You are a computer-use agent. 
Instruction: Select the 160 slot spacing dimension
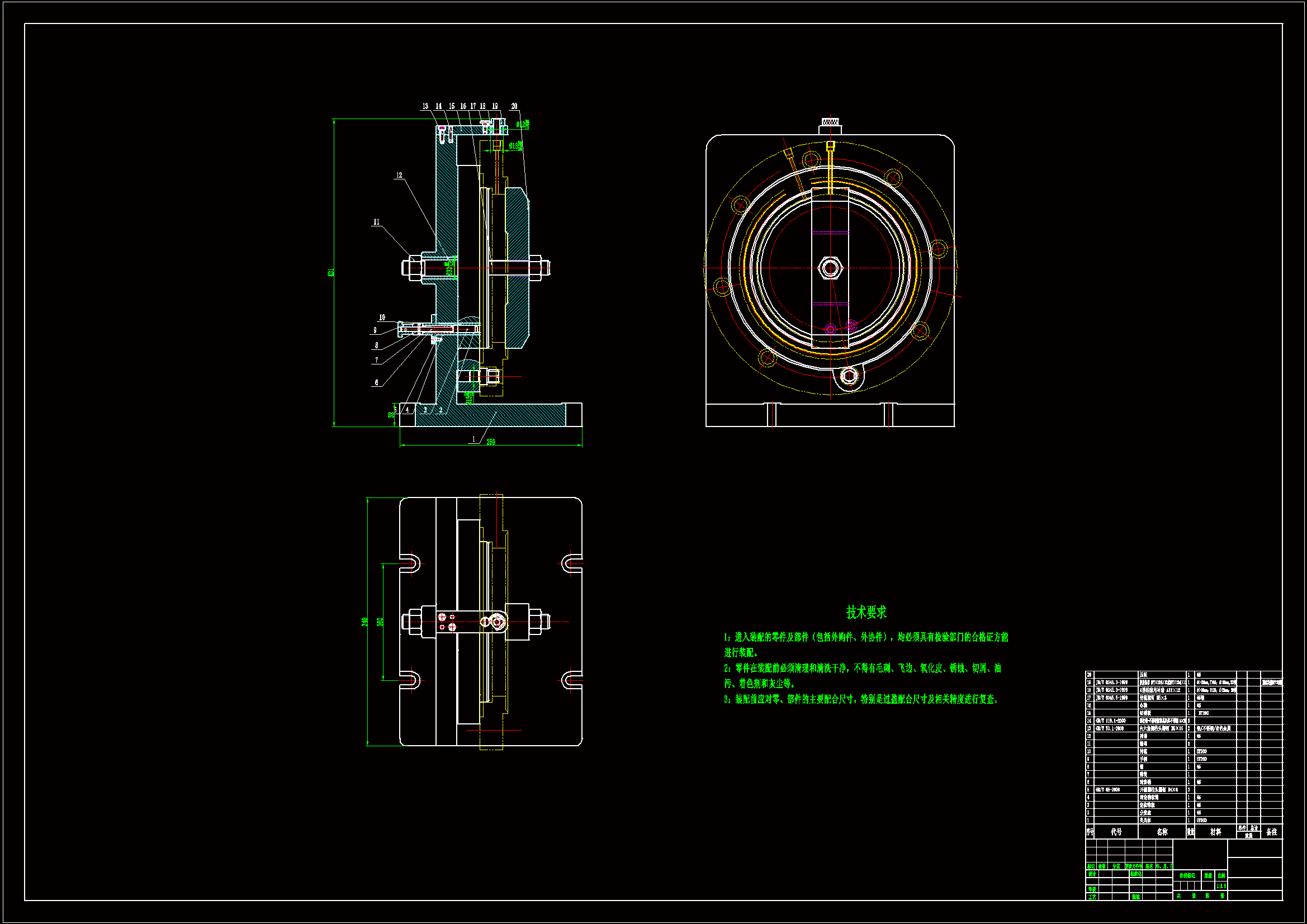point(380,622)
